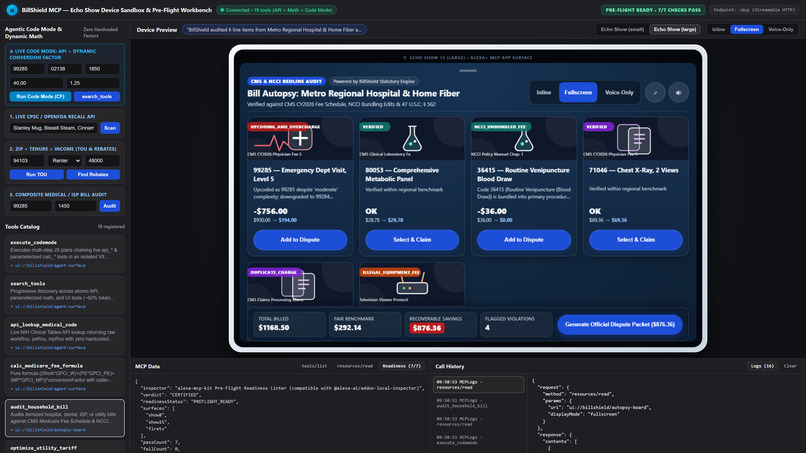Open the tools/list tab in MCP Data

pos(314,366)
